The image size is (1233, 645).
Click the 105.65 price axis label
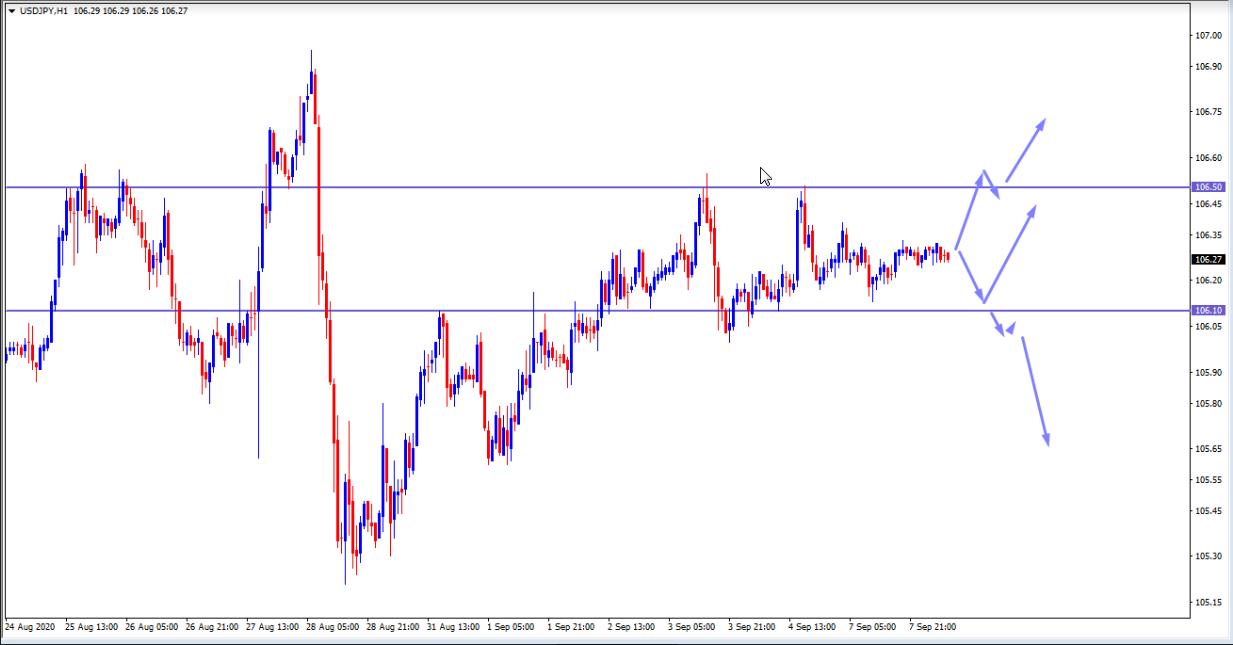click(x=1208, y=449)
